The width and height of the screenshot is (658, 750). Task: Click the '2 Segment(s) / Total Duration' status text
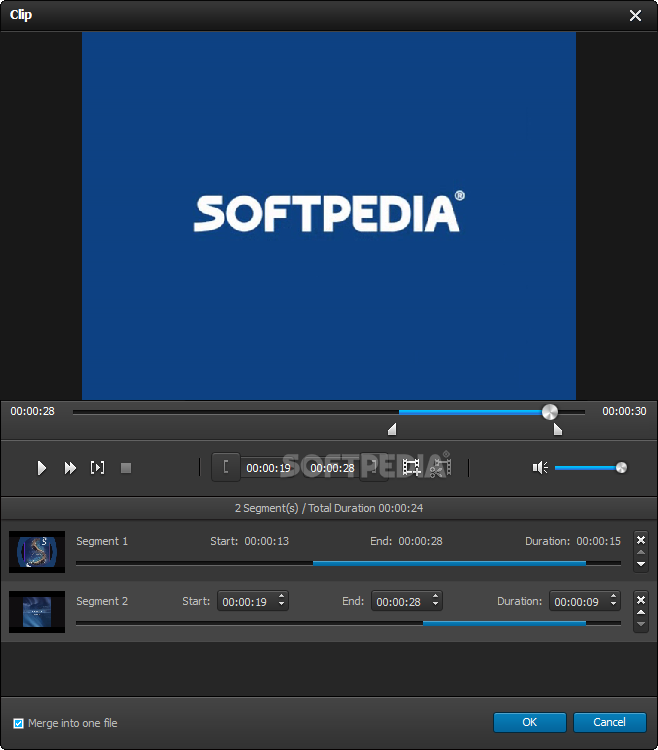(329, 508)
